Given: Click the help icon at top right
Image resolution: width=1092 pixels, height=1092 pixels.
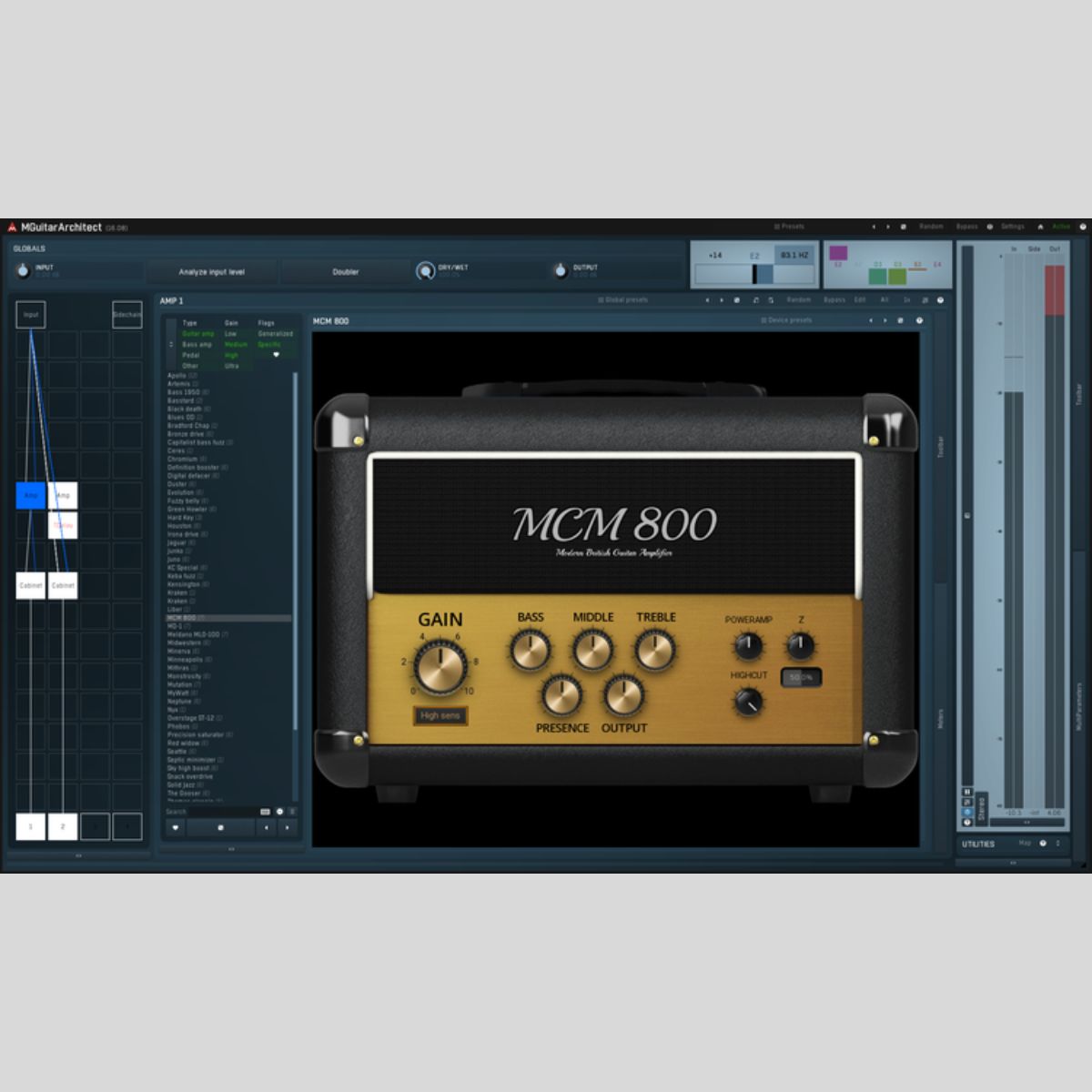Looking at the screenshot, I should click(x=1083, y=227).
